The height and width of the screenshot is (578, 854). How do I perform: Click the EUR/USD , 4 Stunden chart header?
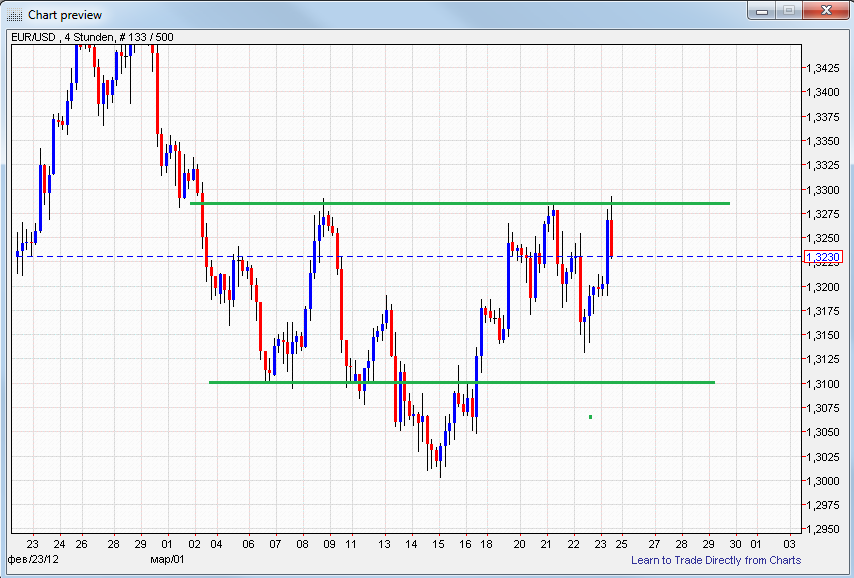[x=92, y=38]
